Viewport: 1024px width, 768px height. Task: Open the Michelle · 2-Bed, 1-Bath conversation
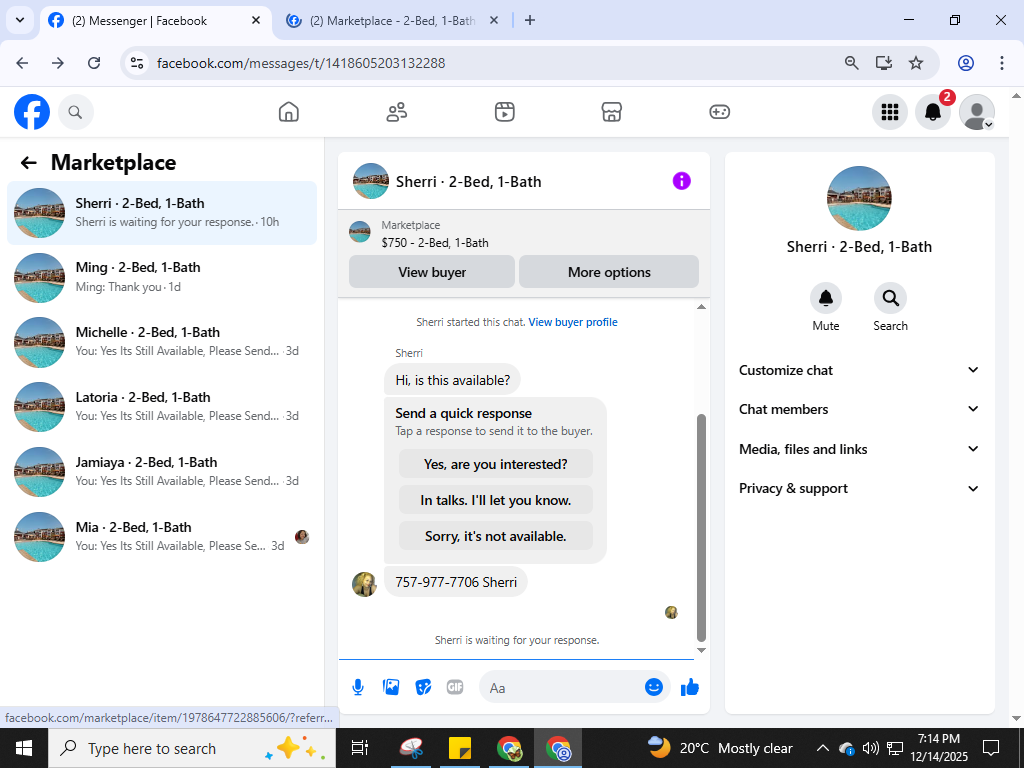(x=162, y=342)
